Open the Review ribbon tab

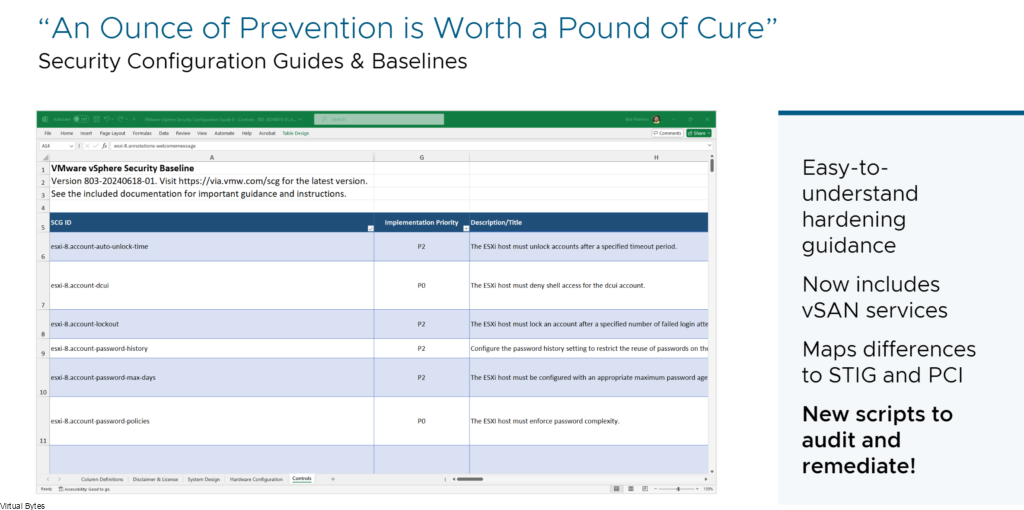coord(183,133)
